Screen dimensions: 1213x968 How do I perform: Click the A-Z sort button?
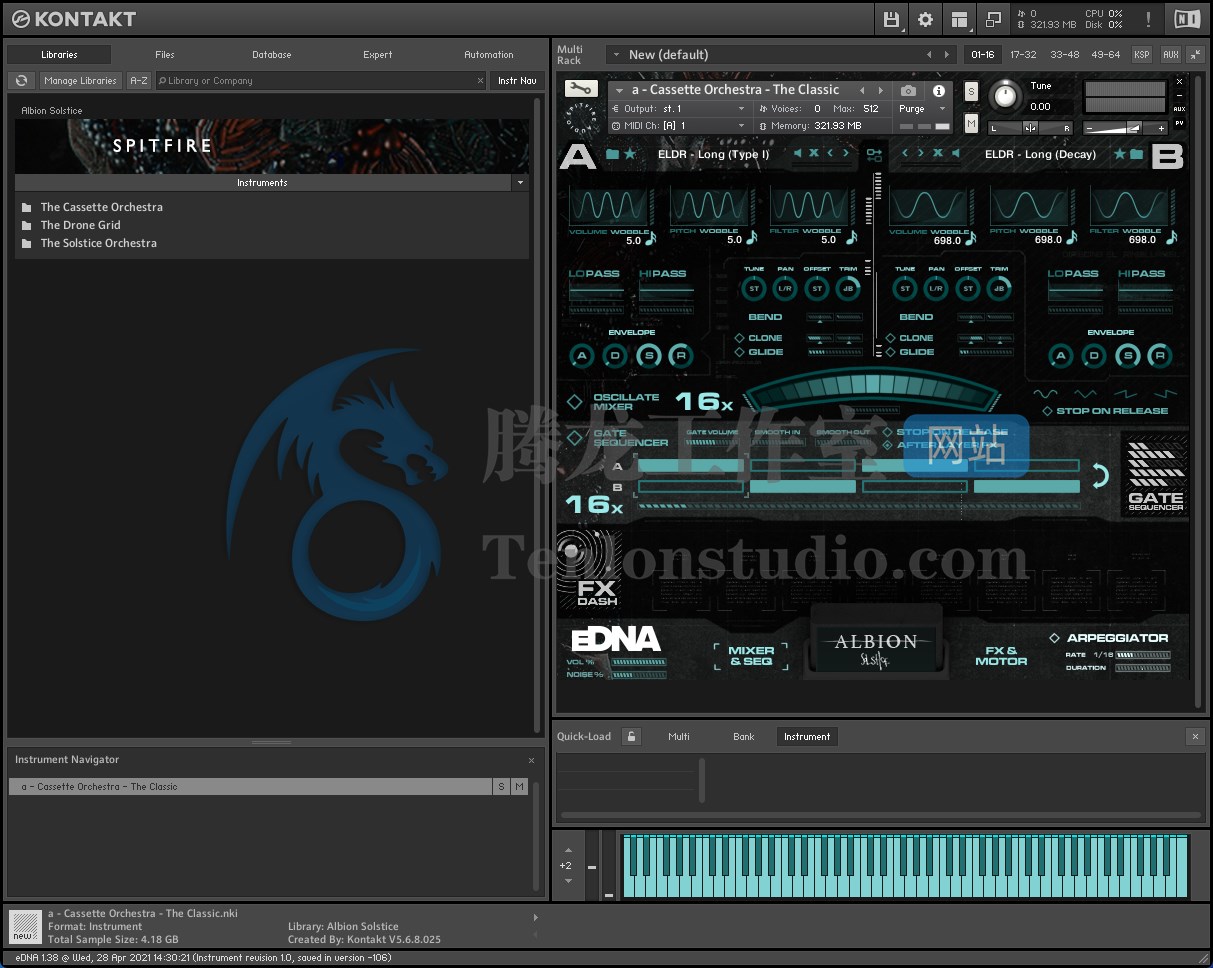(x=139, y=81)
